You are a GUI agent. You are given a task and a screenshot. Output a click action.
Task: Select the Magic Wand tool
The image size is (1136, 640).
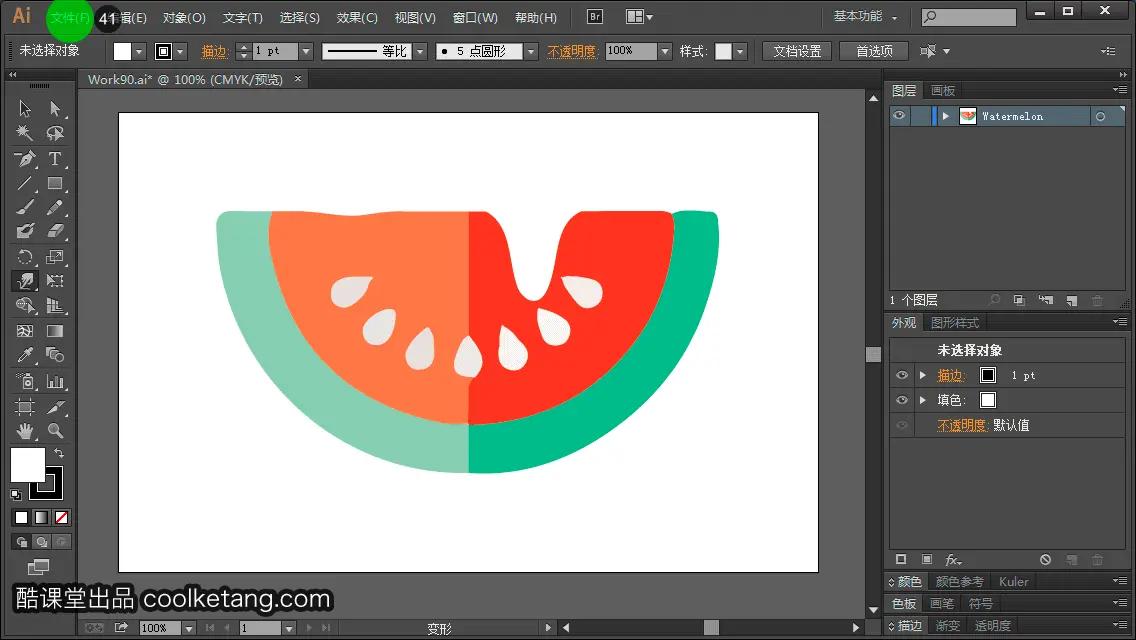tap(25, 133)
